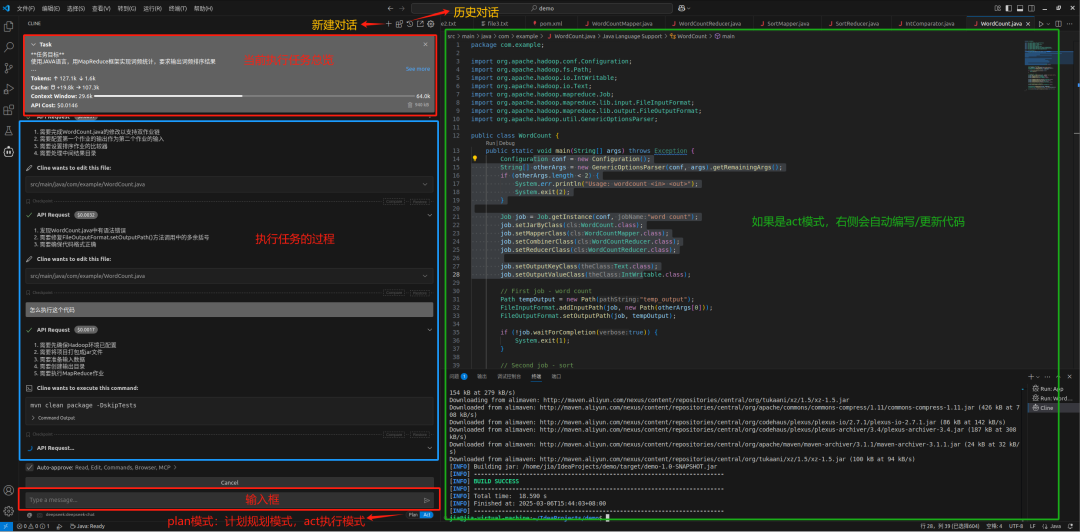Open Copilot dropdown arrow in title bar

click(x=689, y=8)
